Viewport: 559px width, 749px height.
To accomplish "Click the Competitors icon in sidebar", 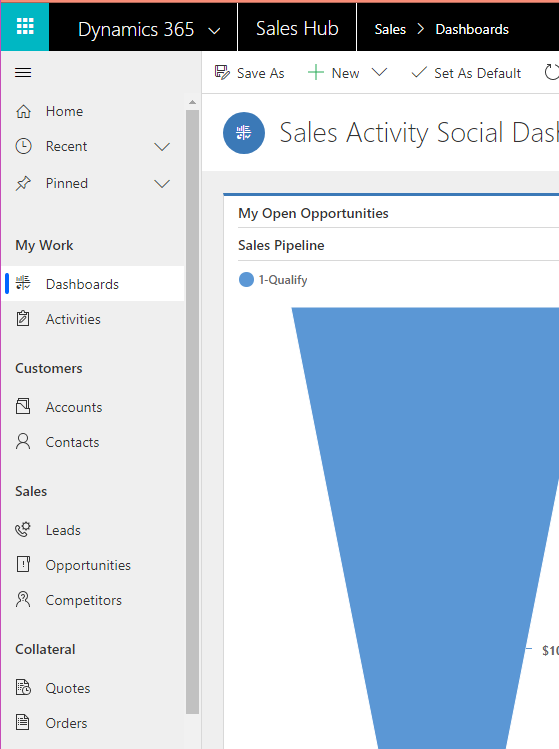I will pyautogui.click(x=23, y=599).
